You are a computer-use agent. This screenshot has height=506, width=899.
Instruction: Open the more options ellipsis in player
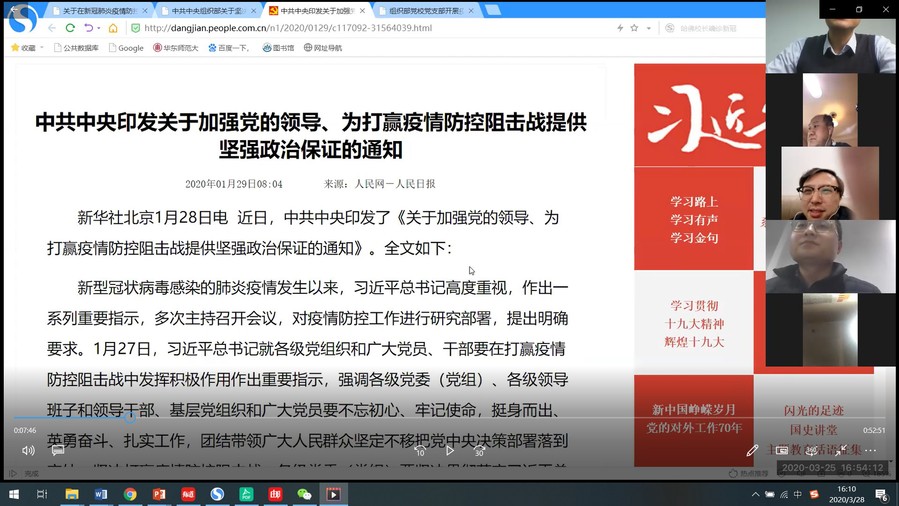pyautogui.click(x=871, y=451)
